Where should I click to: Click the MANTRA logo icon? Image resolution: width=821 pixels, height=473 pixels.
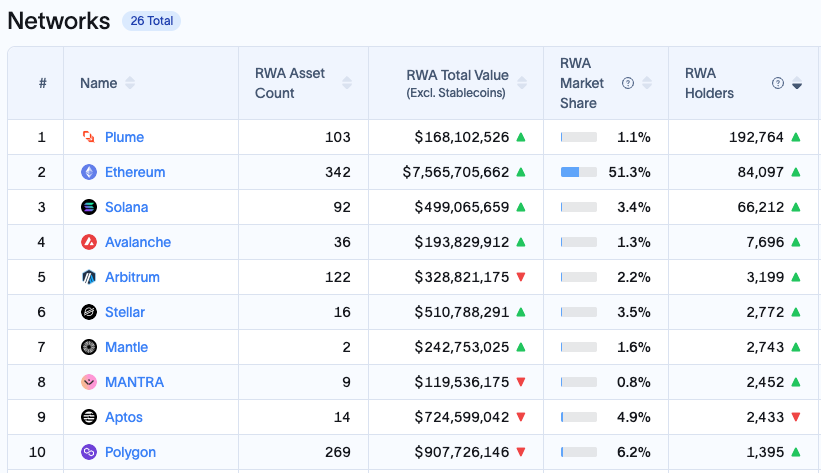tap(89, 382)
